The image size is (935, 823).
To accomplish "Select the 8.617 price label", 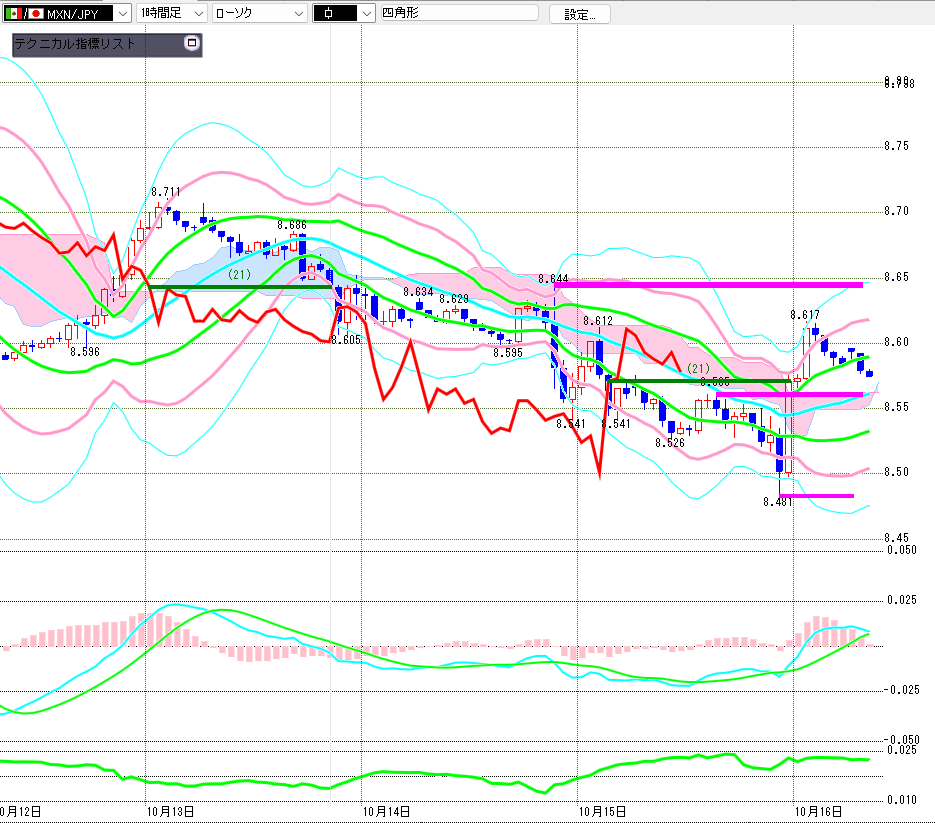I will [x=805, y=315].
